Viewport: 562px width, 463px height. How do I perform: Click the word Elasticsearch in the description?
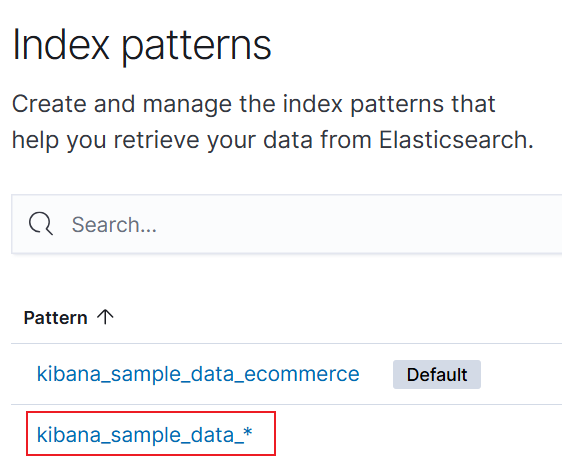(456, 140)
